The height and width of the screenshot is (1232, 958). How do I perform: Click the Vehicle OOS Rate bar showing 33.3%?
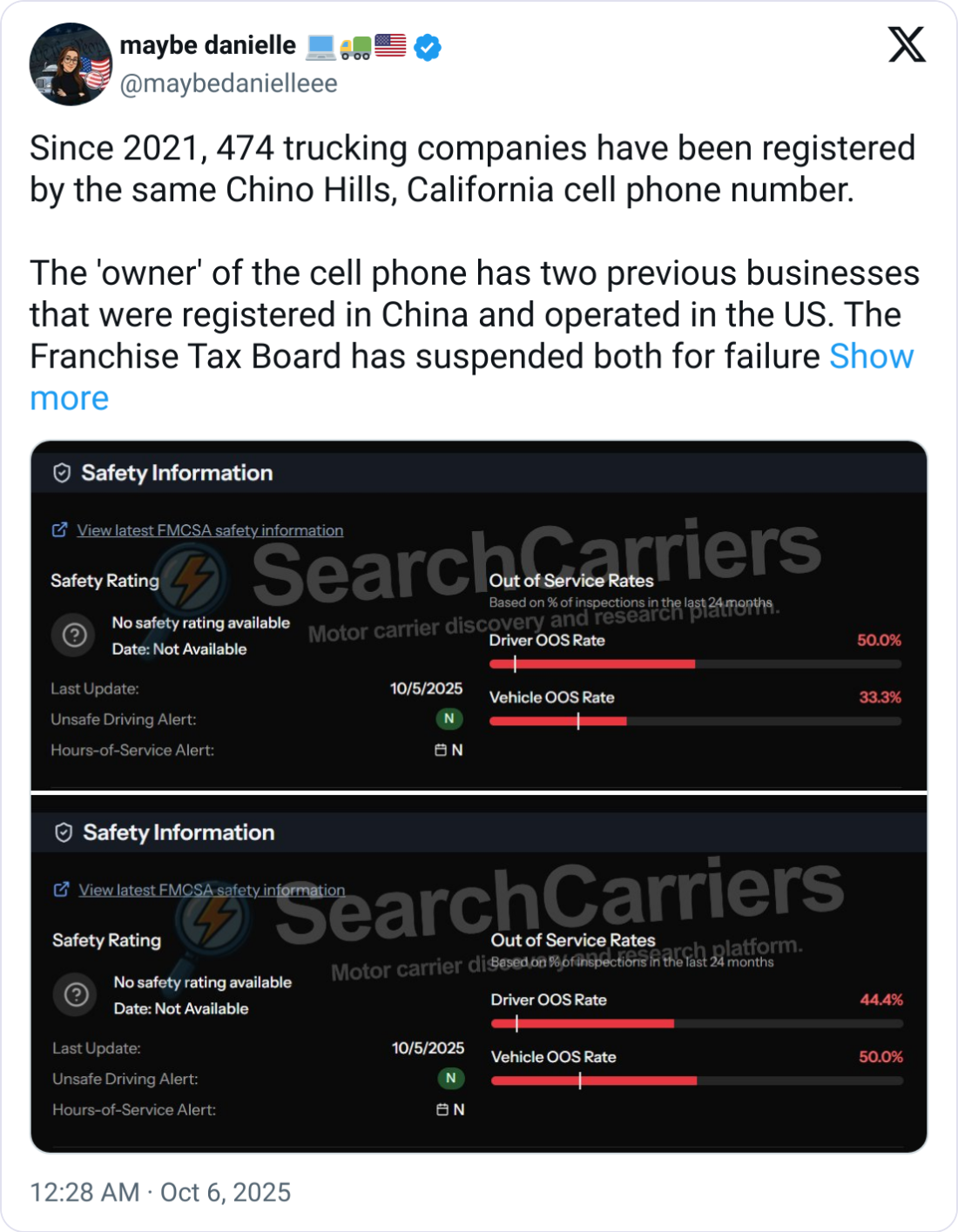pos(694,721)
